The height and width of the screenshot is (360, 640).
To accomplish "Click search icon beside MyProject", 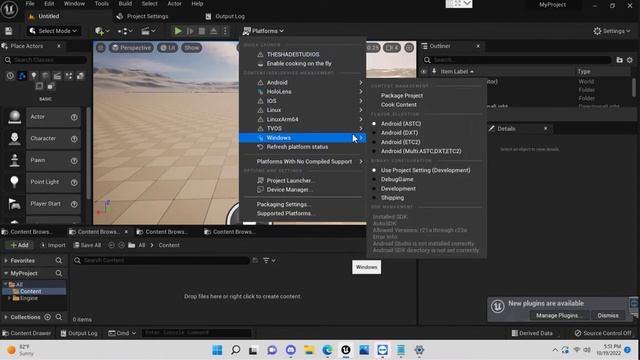I will pyautogui.click(x=59, y=273).
